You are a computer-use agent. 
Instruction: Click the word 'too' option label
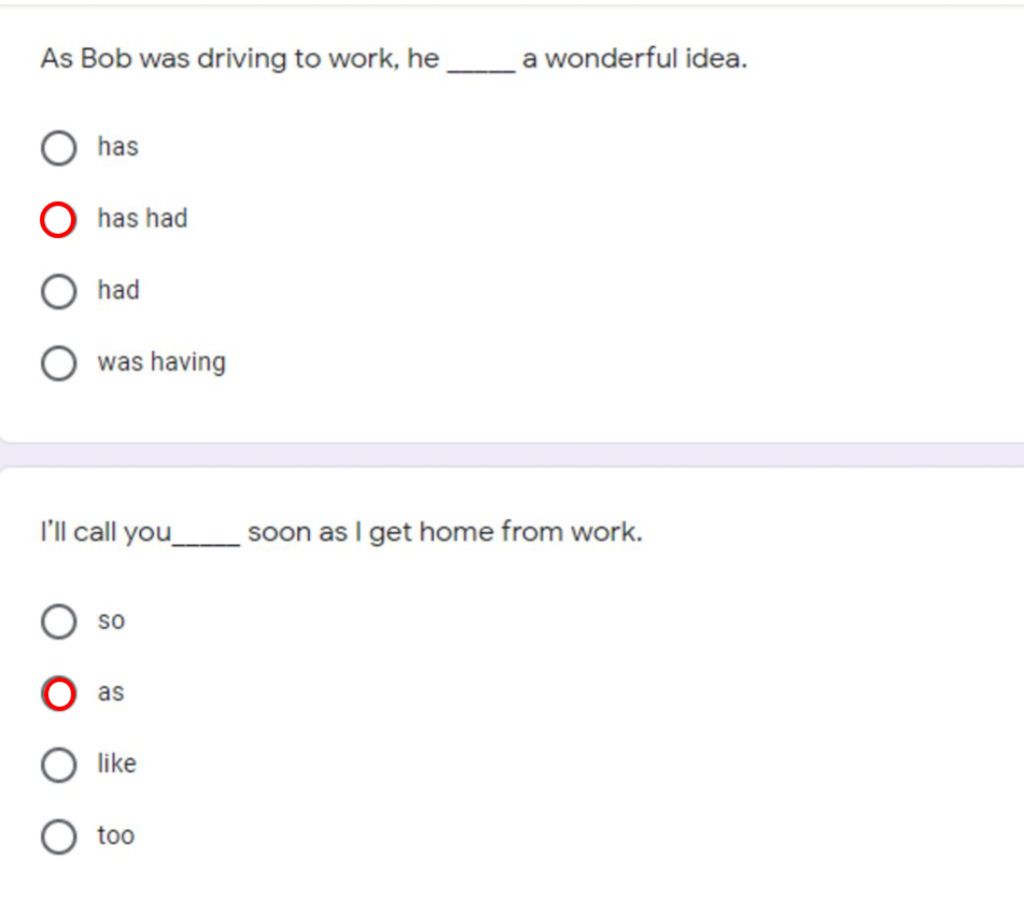pyautogui.click(x=116, y=835)
